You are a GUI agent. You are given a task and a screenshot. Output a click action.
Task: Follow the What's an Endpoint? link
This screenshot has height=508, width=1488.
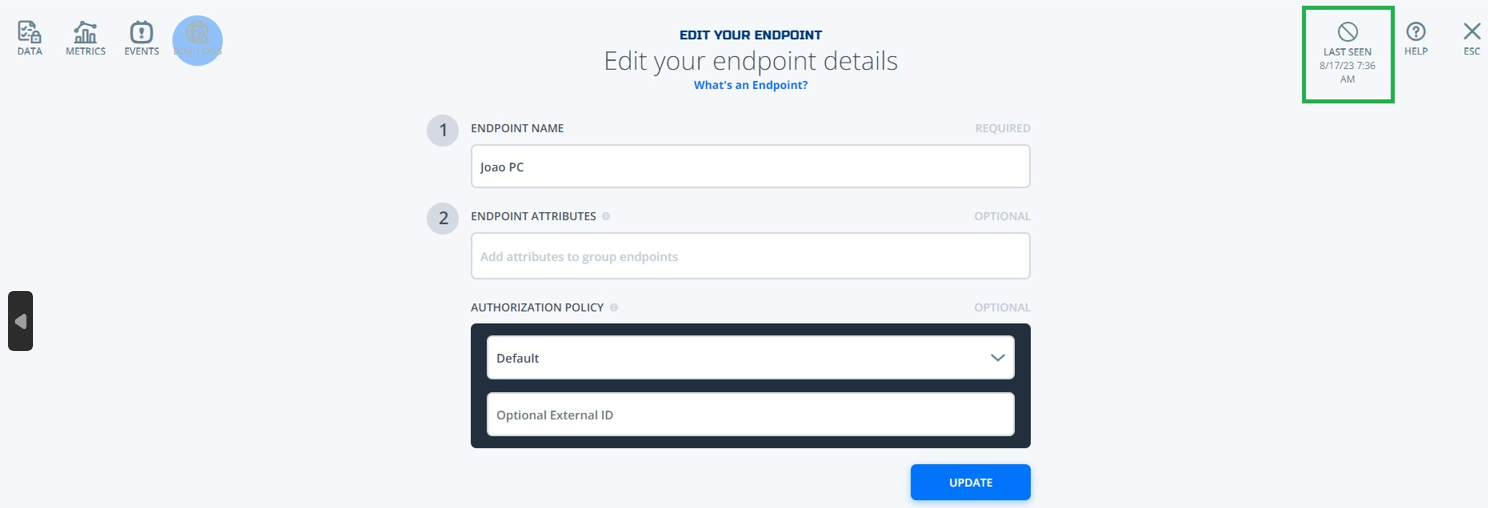click(x=751, y=85)
